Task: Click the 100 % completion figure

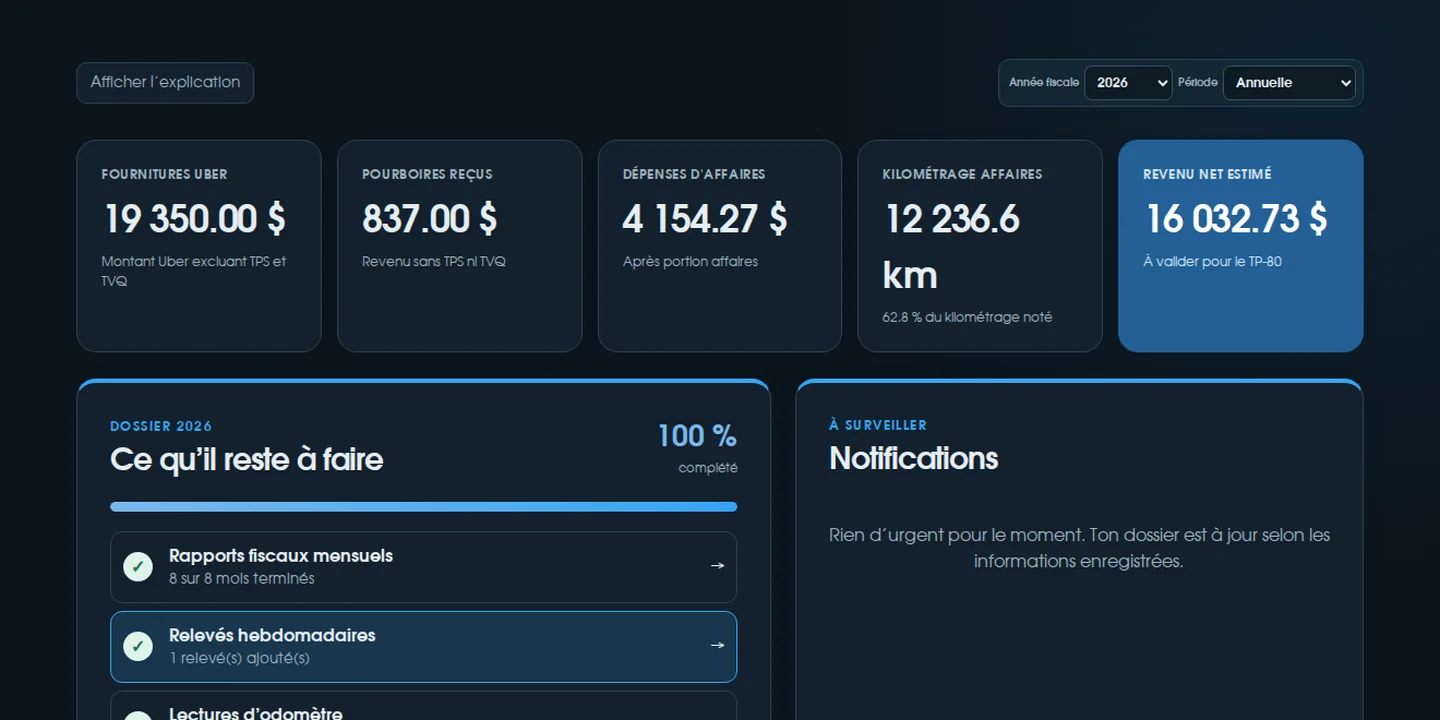Action: pos(697,436)
